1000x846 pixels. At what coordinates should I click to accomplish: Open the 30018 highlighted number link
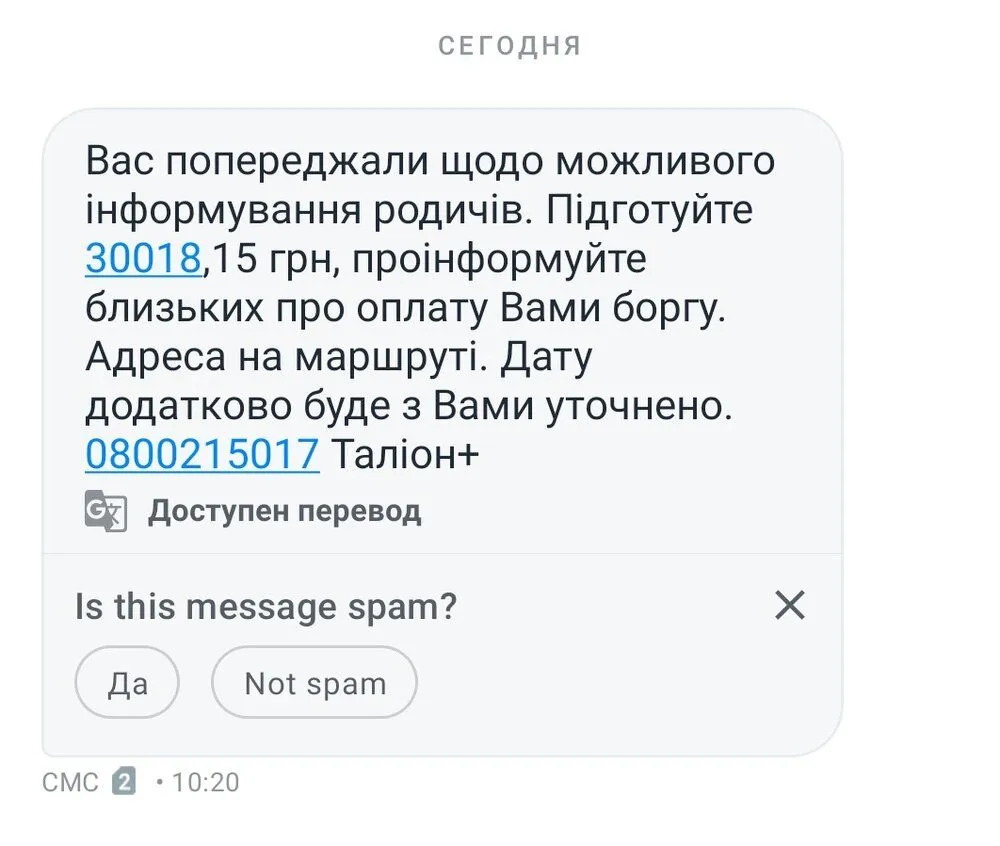click(144, 259)
